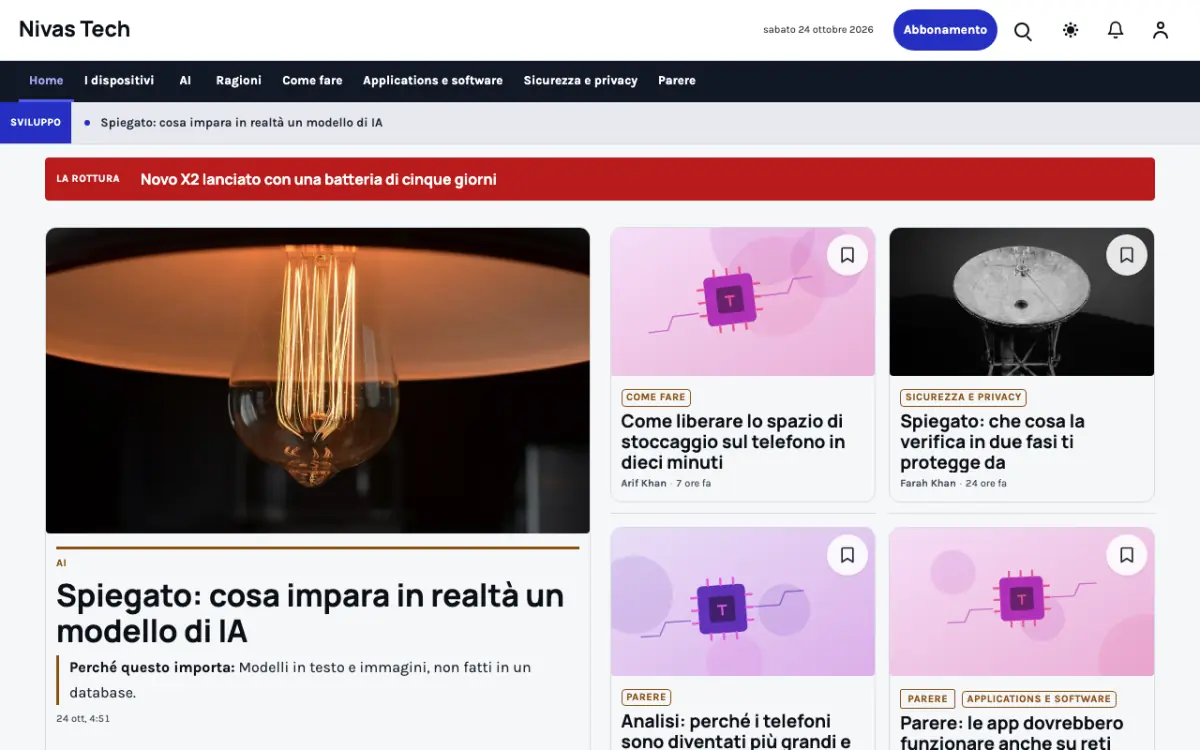This screenshot has height=750, width=1200.
Task: Click the SVILUPPO ticker label
Action: pyautogui.click(x=35, y=122)
